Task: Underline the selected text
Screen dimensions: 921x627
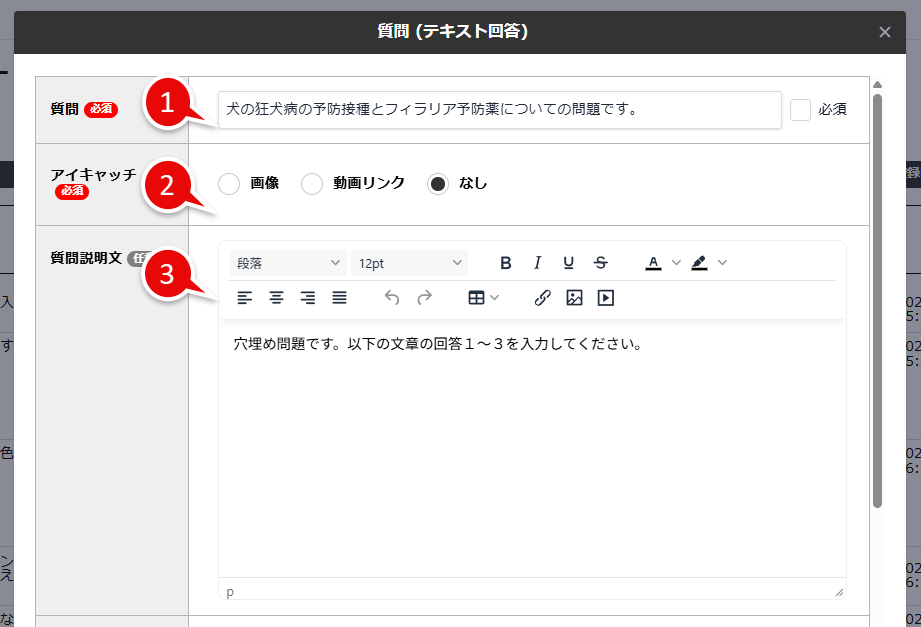Action: point(568,262)
